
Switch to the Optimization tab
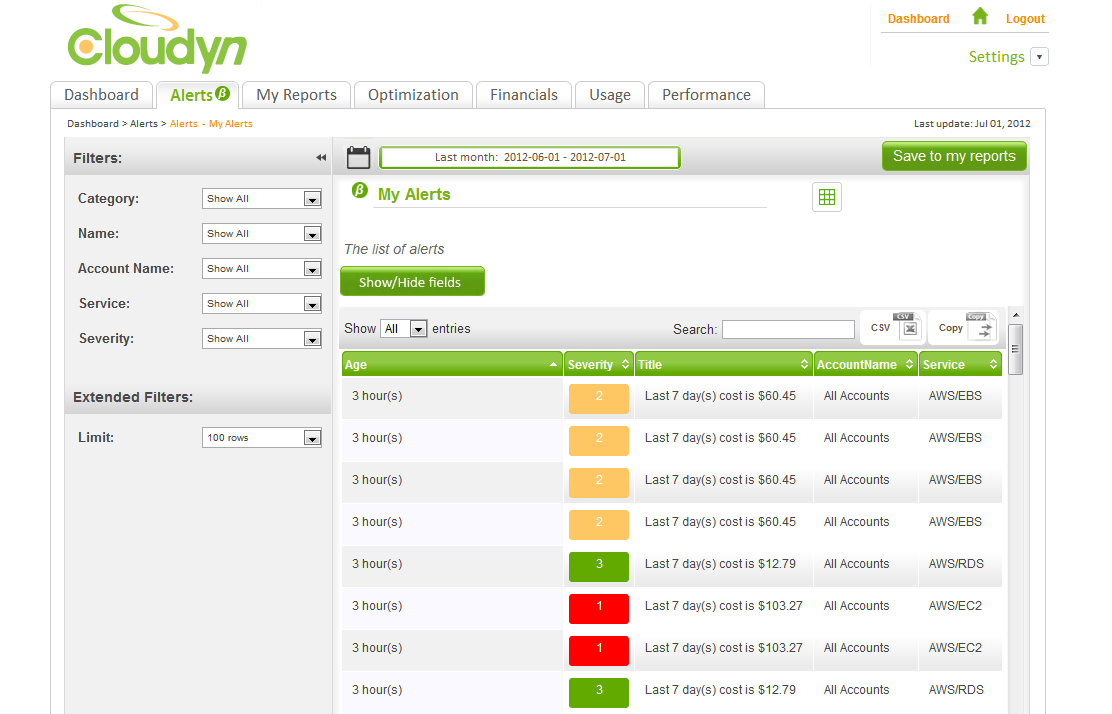coord(413,94)
